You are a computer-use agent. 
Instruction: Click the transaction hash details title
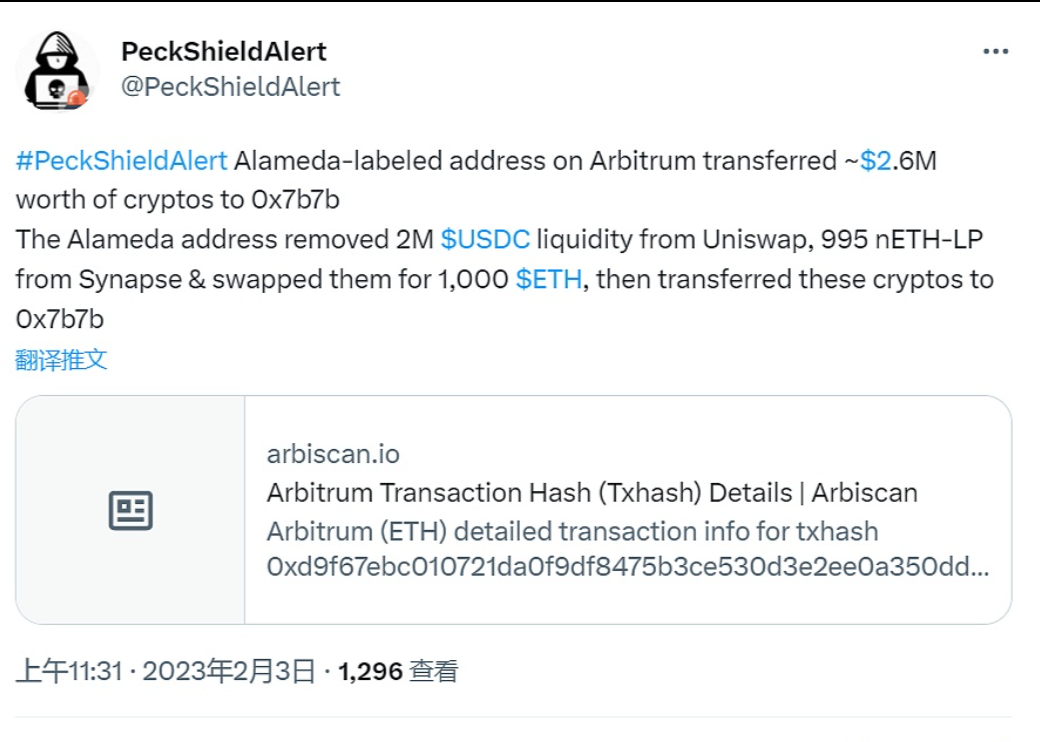pos(594,492)
